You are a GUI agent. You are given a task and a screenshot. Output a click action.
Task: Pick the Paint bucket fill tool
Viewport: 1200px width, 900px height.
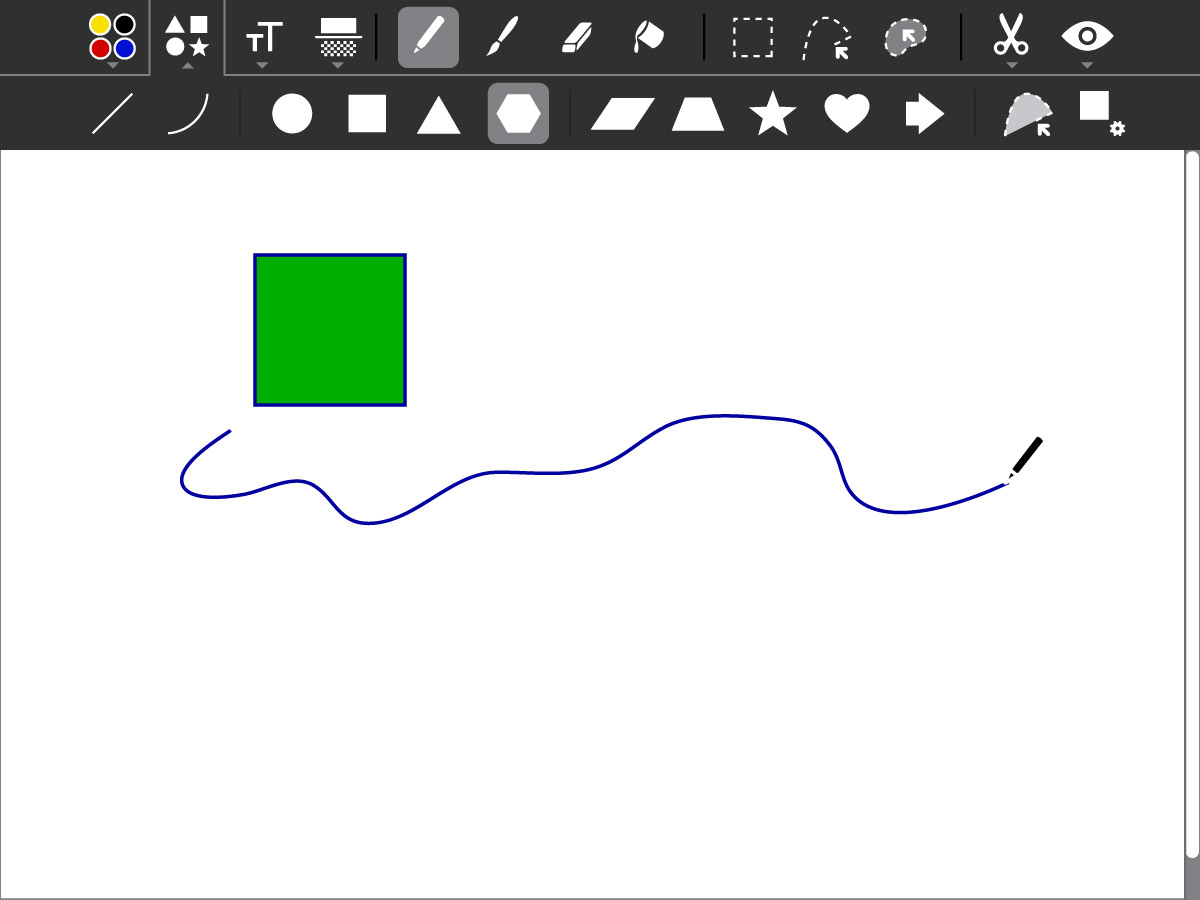pyautogui.click(x=649, y=38)
